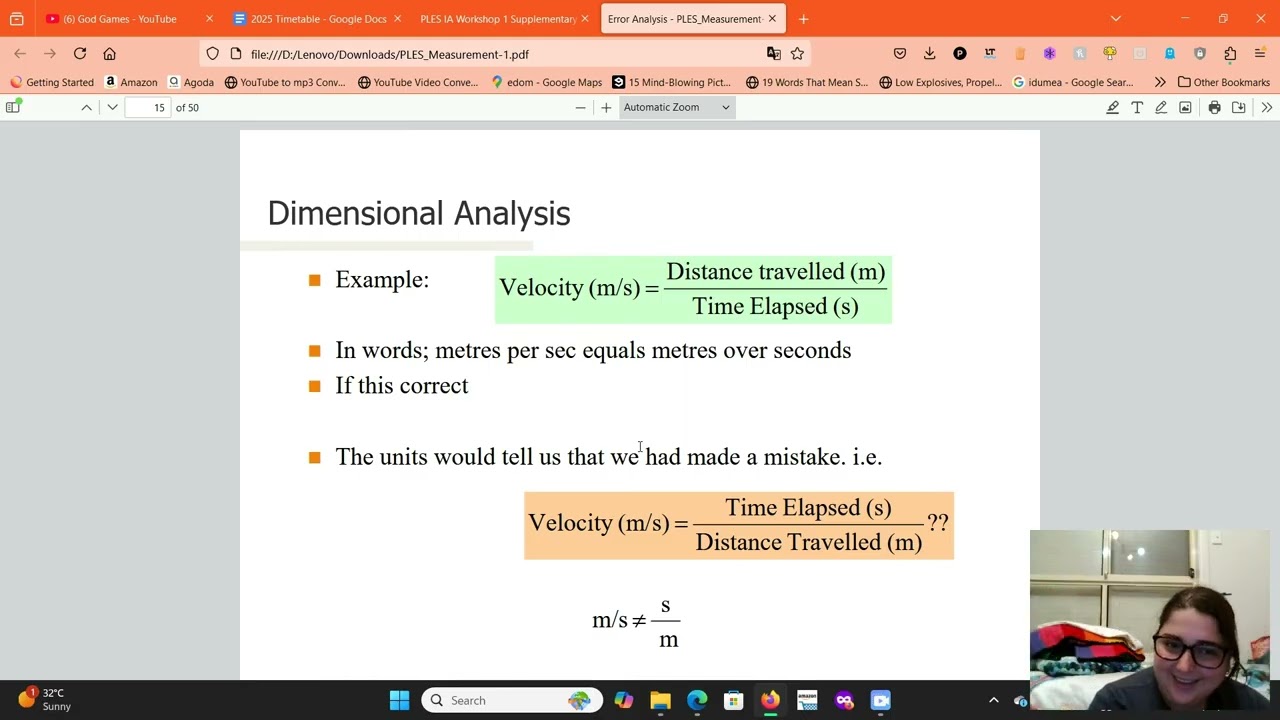
Task: Select the PDF highlight tool
Action: tap(1112, 107)
